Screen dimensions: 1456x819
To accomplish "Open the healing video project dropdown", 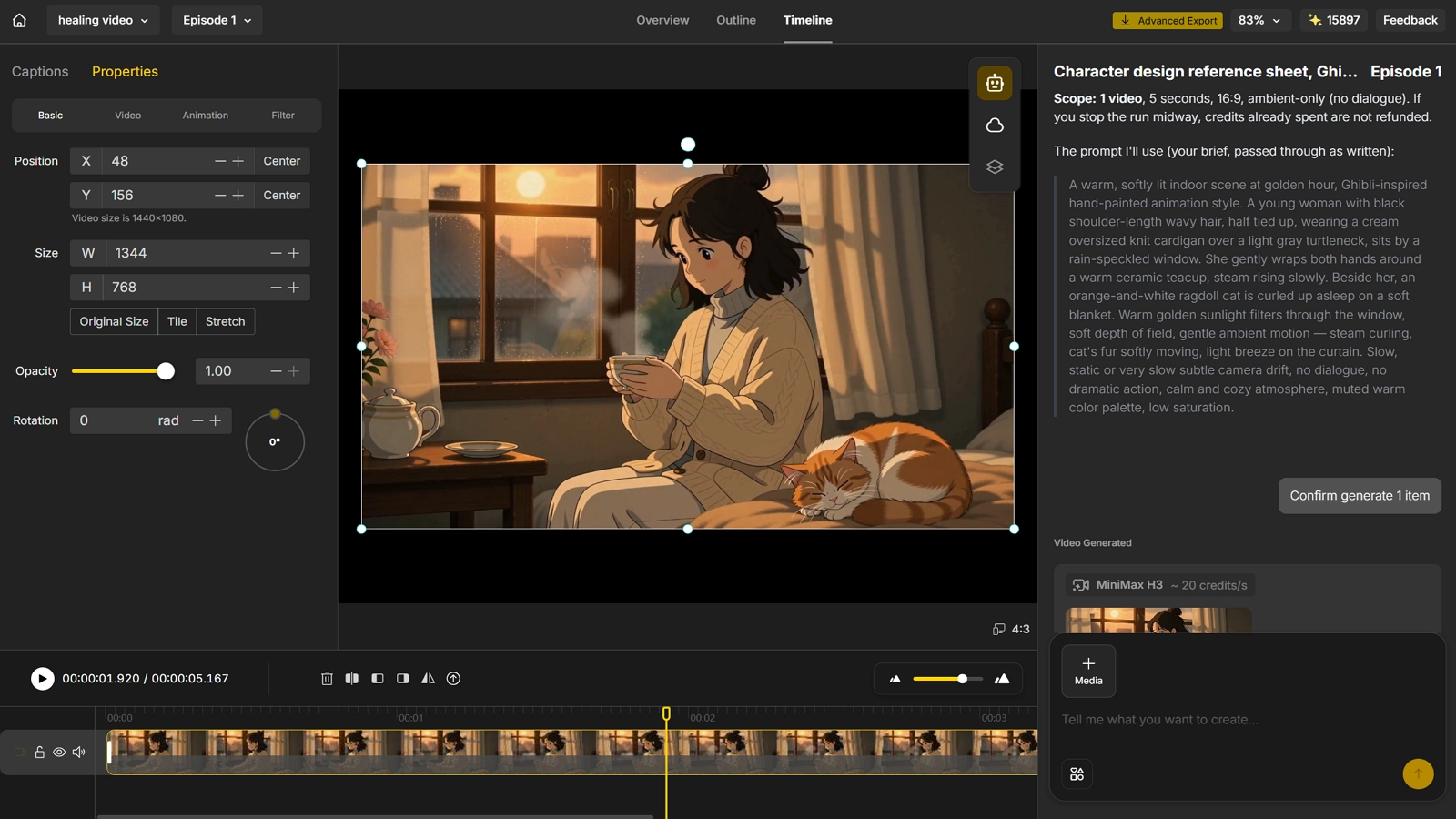I will pos(103,20).
